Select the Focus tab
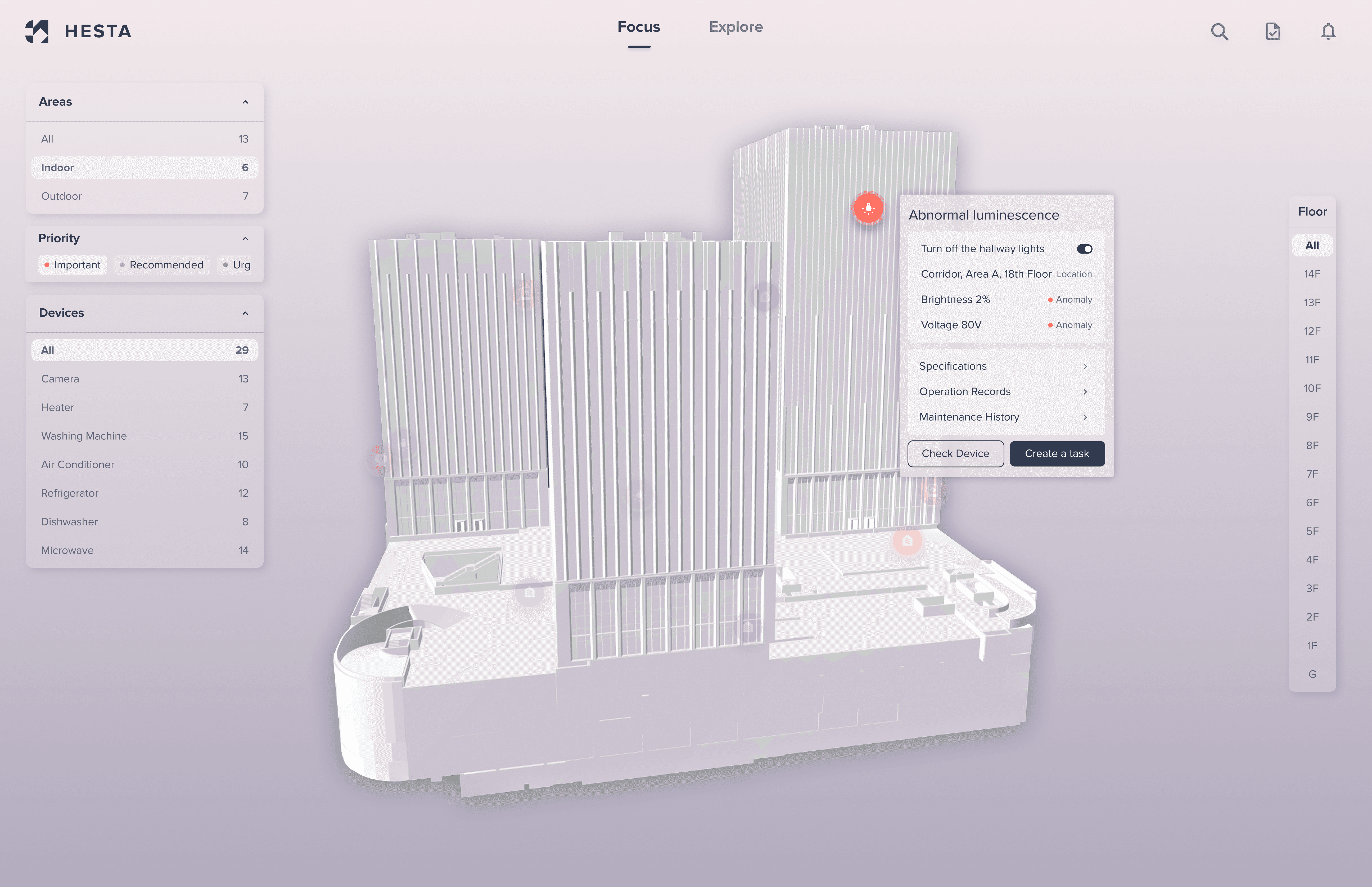The height and width of the screenshot is (887, 1372). pyautogui.click(x=639, y=27)
